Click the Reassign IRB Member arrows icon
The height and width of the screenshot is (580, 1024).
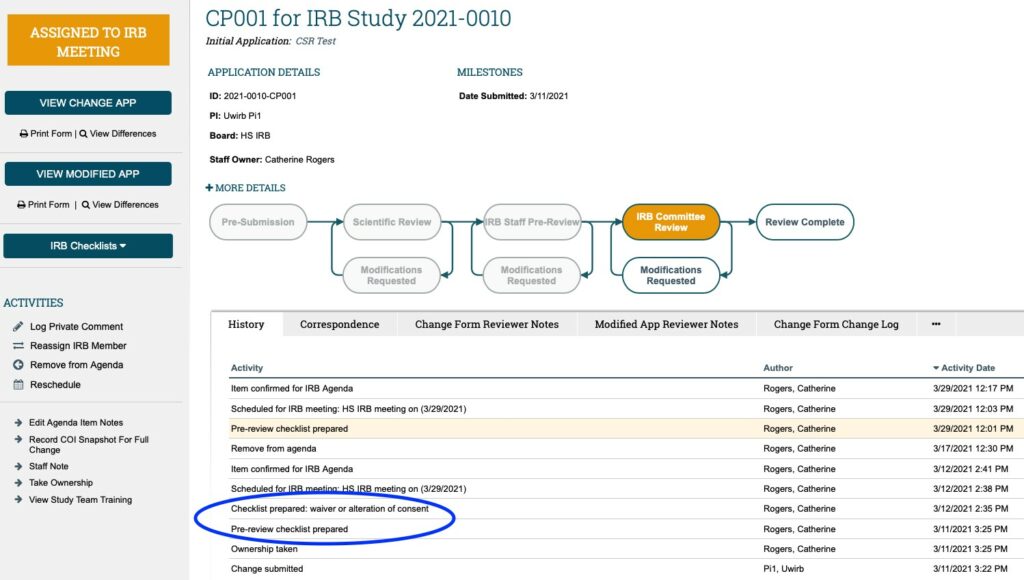(x=18, y=346)
